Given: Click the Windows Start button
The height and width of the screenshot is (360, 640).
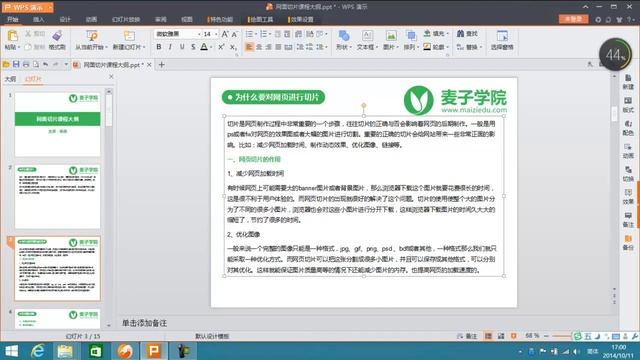Looking at the screenshot, I should click(x=11, y=351).
